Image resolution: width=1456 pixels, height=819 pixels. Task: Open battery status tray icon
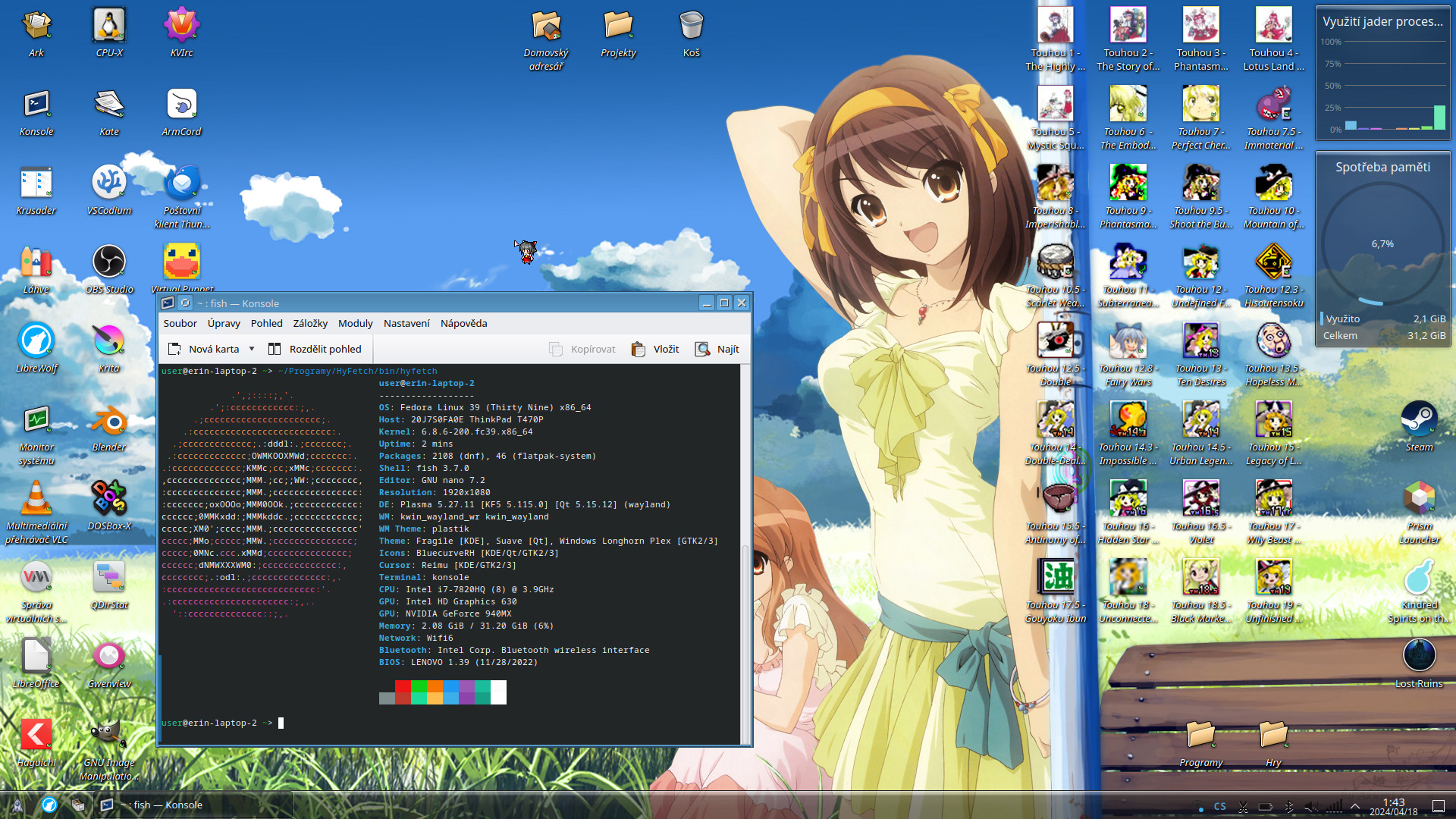(x=1266, y=806)
